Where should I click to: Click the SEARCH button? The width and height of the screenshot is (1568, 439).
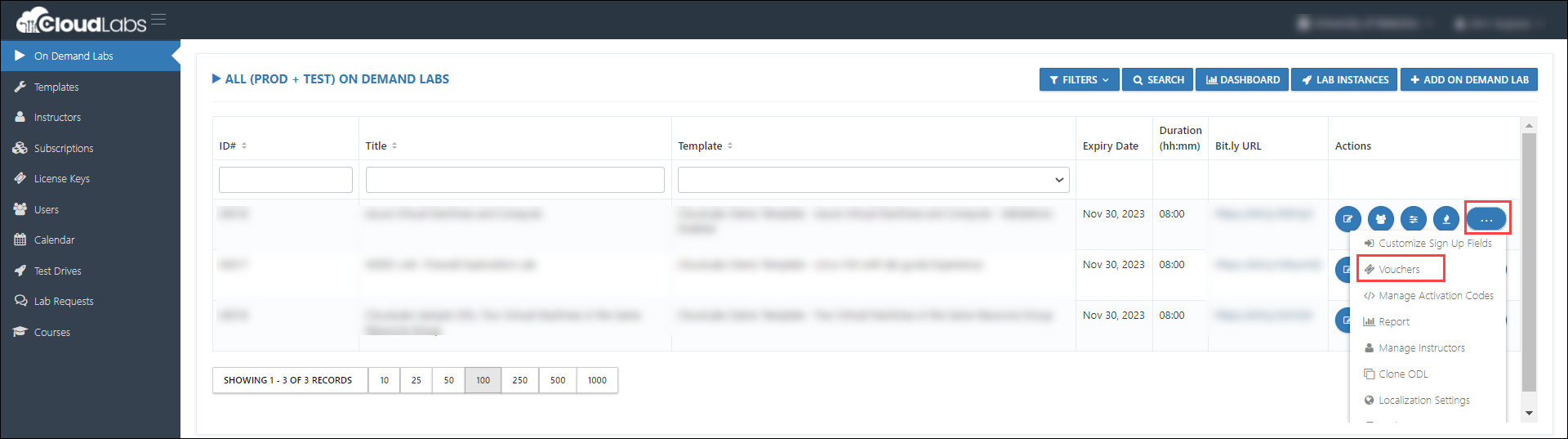click(1157, 79)
